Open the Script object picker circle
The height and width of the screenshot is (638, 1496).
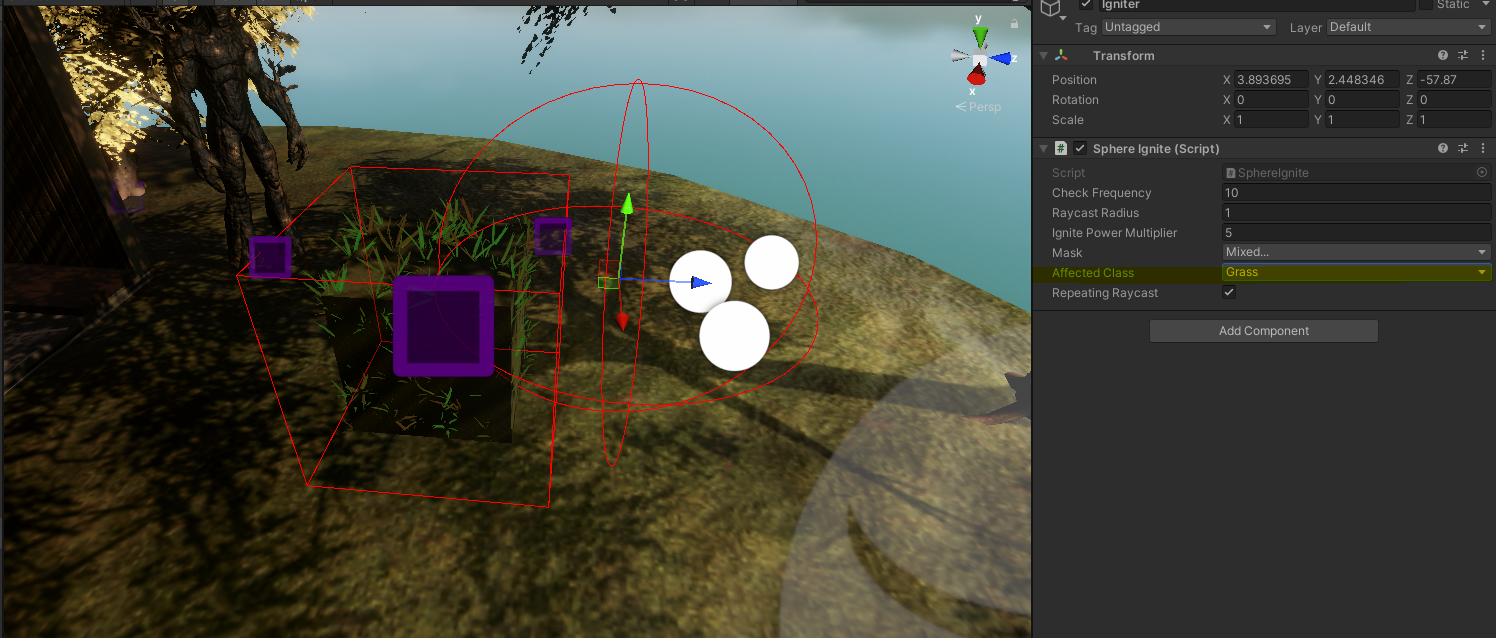1482,173
